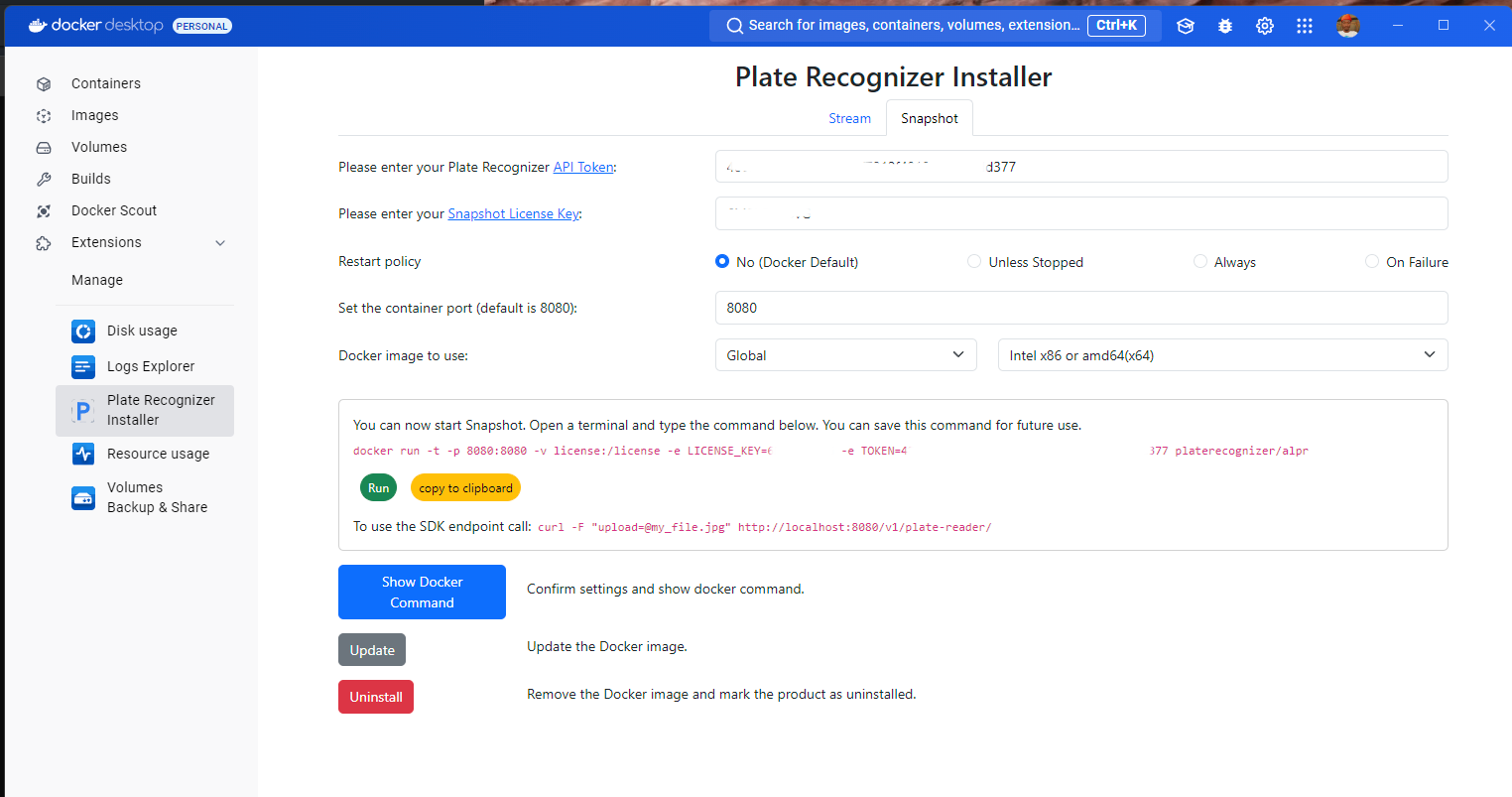Open Logs Explorer extension icon

(83, 366)
